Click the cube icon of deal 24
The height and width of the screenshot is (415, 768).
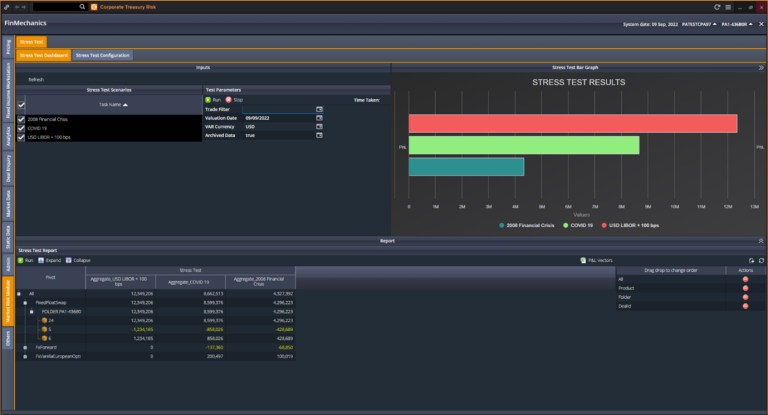pyautogui.click(x=44, y=320)
